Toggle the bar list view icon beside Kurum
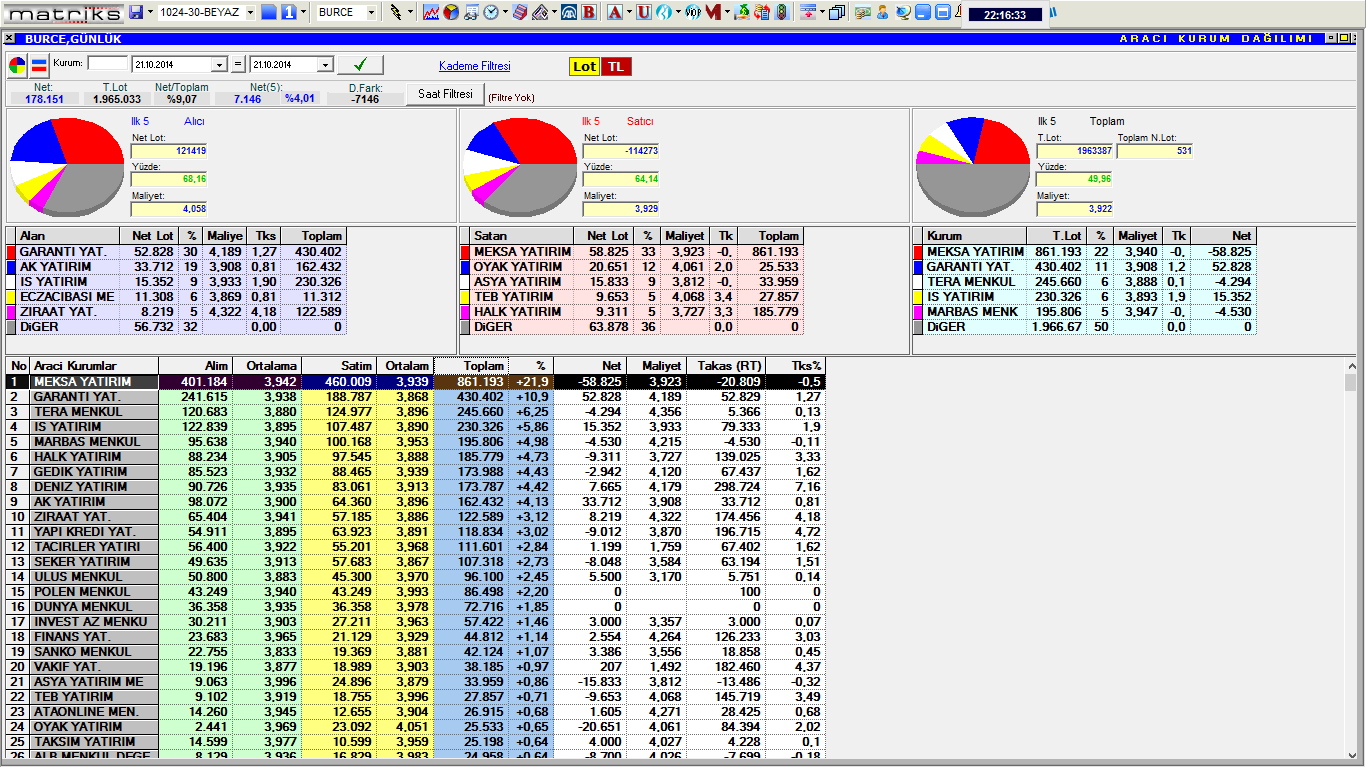Viewport: 1366px width, 768px height. click(x=39, y=66)
